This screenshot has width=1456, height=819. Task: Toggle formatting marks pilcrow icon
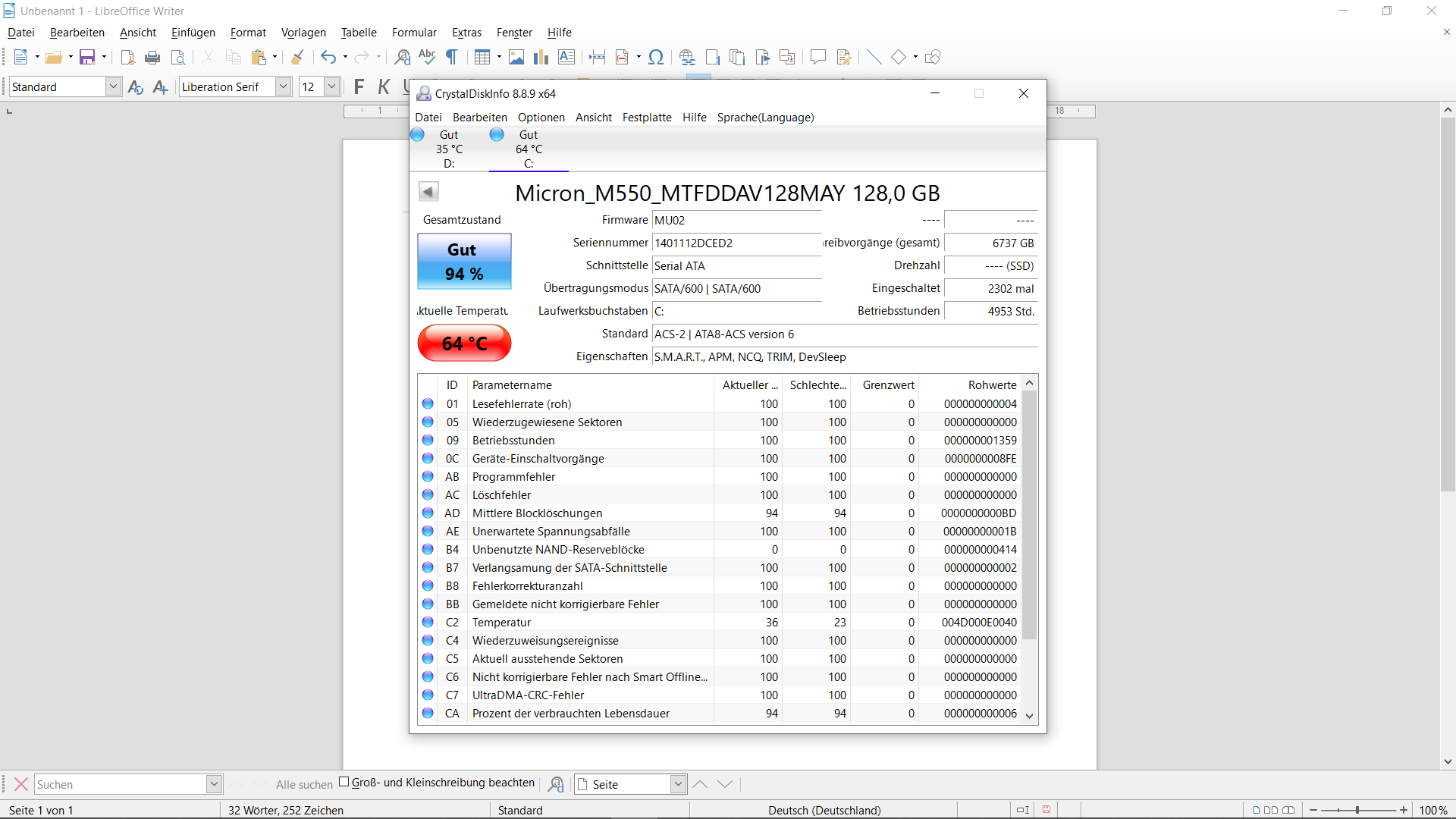point(452,57)
